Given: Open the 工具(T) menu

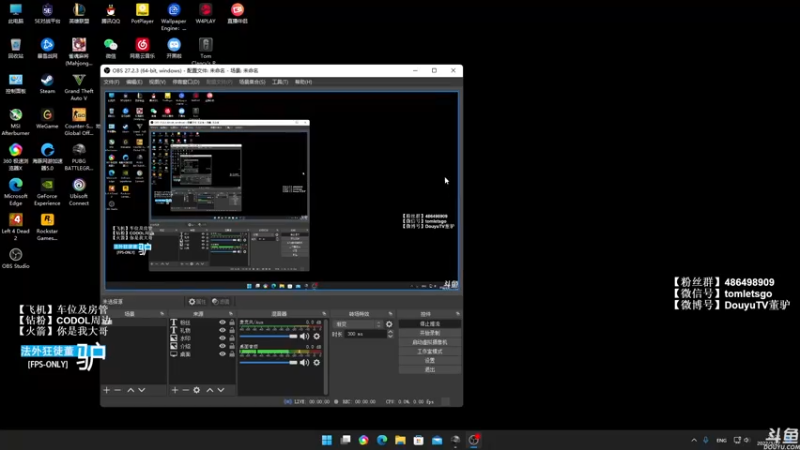Looking at the screenshot, I should pos(280,82).
